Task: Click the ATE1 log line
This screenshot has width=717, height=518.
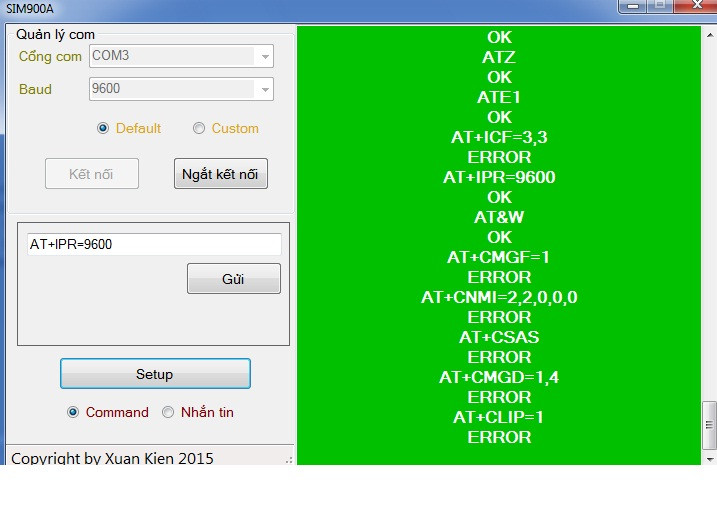Action: [499, 97]
